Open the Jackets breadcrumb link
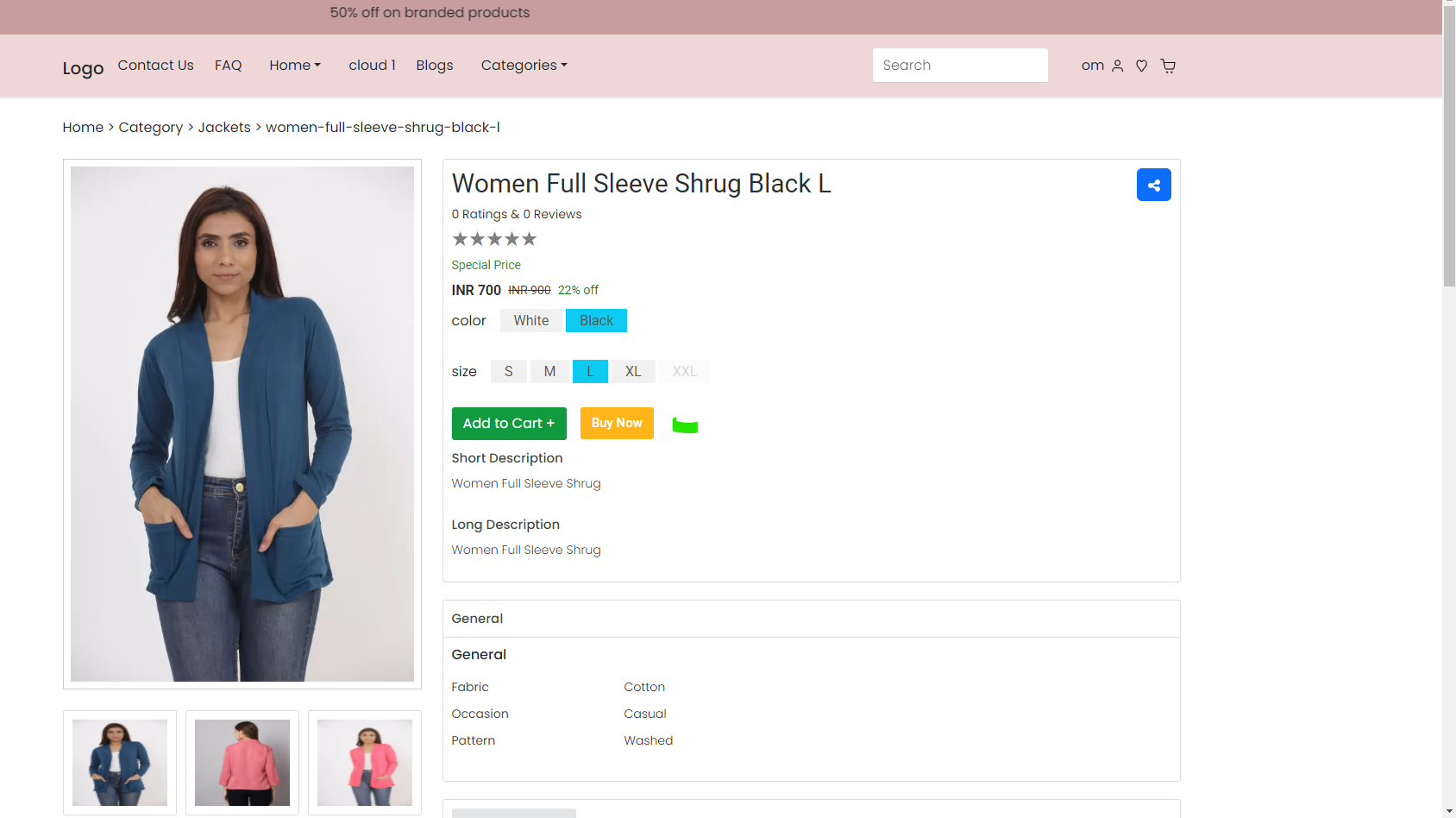Screen dimensions: 1456x818 (224, 128)
